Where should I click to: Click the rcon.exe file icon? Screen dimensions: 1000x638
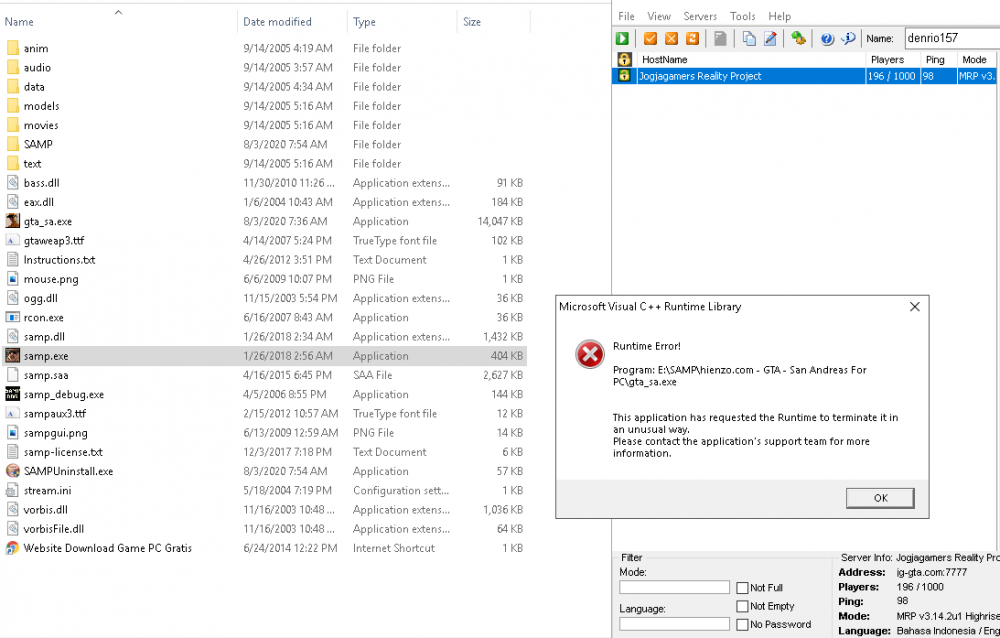(13, 317)
